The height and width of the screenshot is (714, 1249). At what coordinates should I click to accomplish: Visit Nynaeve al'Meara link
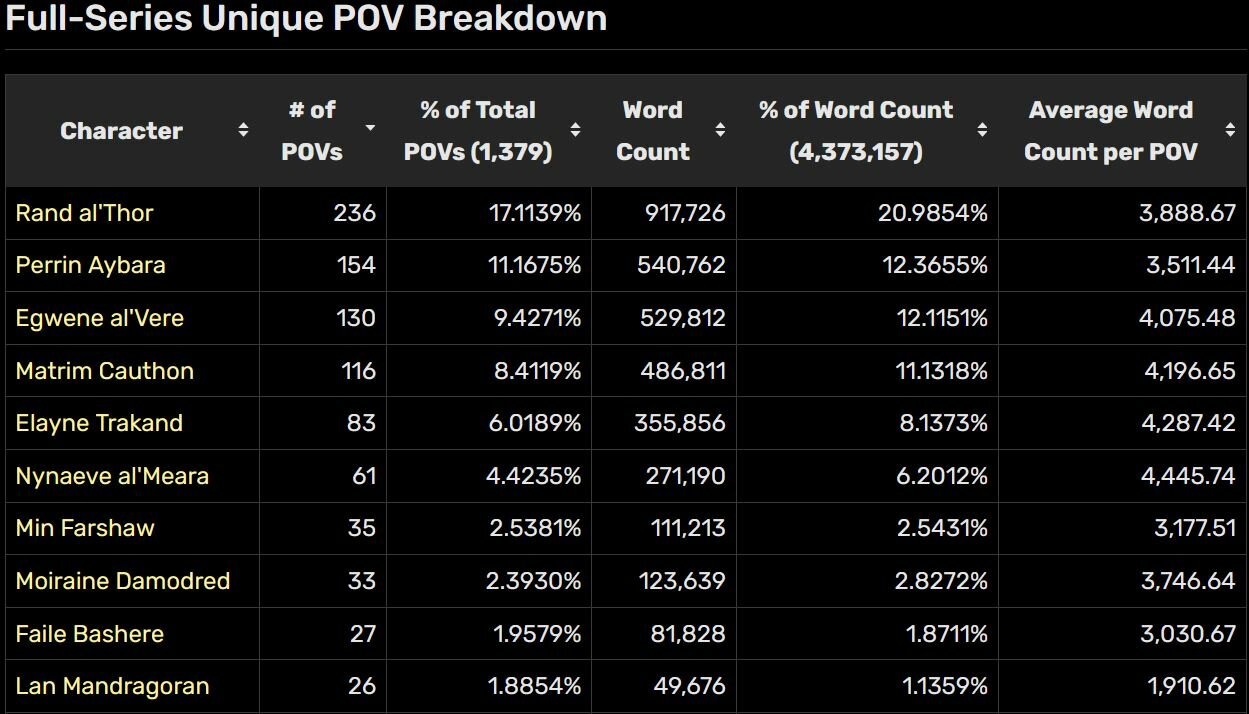(x=112, y=476)
